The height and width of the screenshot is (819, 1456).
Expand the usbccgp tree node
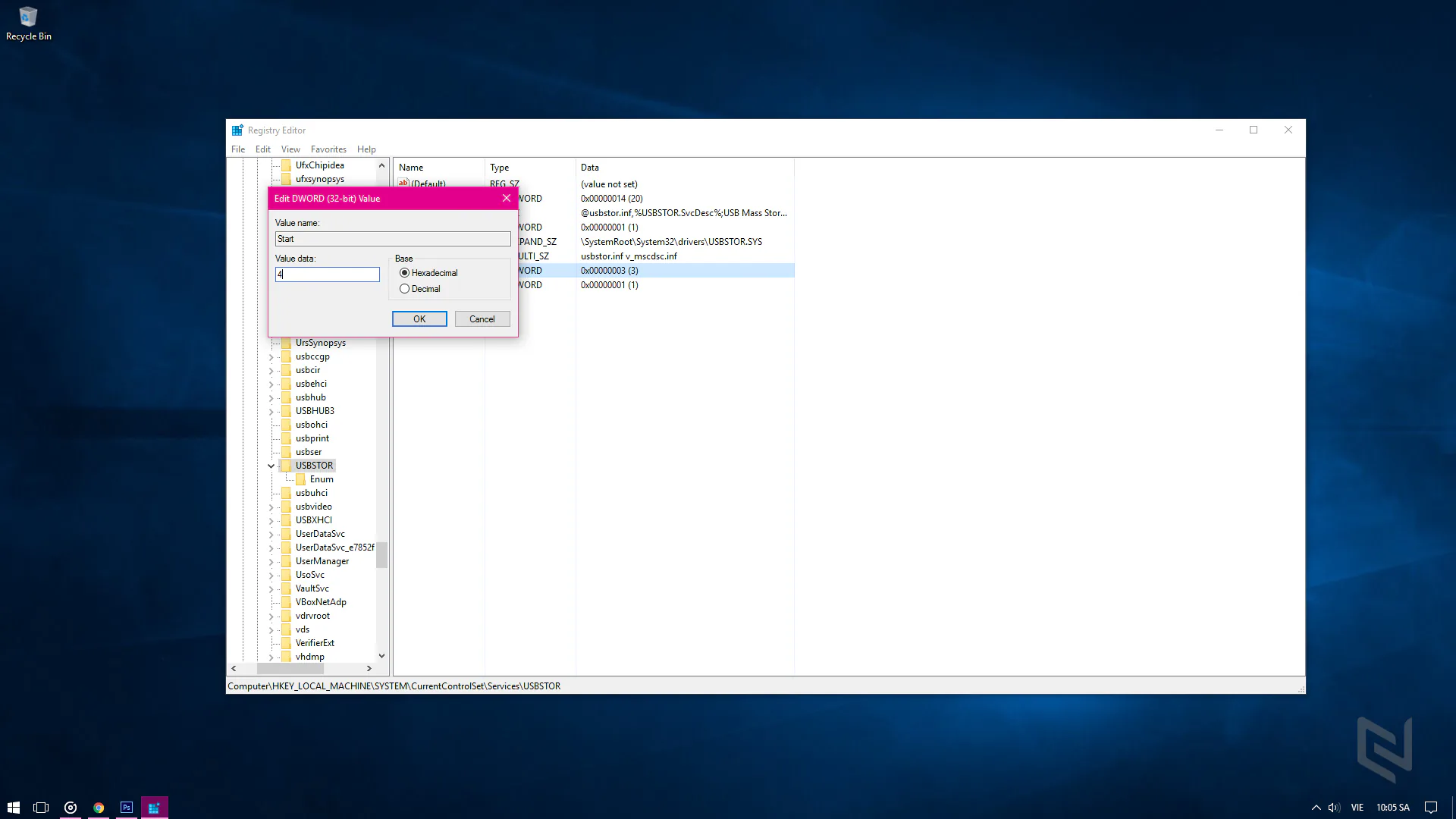(x=271, y=357)
